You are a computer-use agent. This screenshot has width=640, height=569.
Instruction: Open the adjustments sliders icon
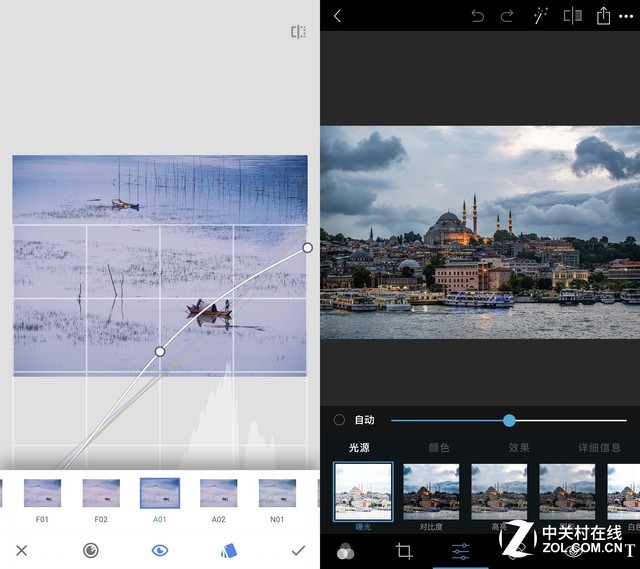coord(460,551)
